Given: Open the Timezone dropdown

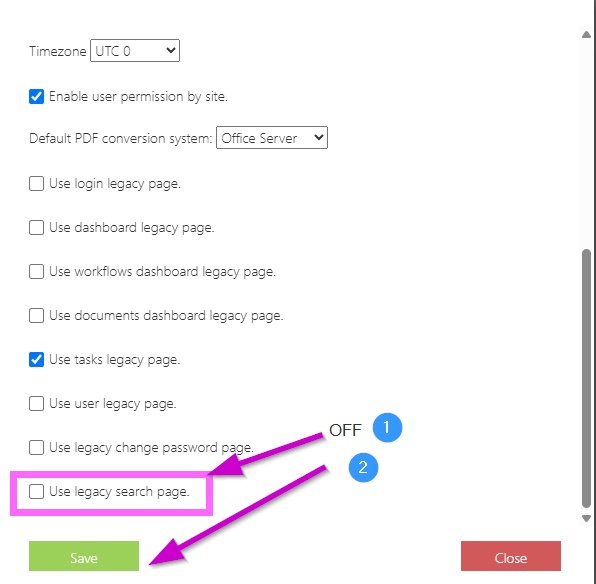Looking at the screenshot, I should pyautogui.click(x=135, y=50).
